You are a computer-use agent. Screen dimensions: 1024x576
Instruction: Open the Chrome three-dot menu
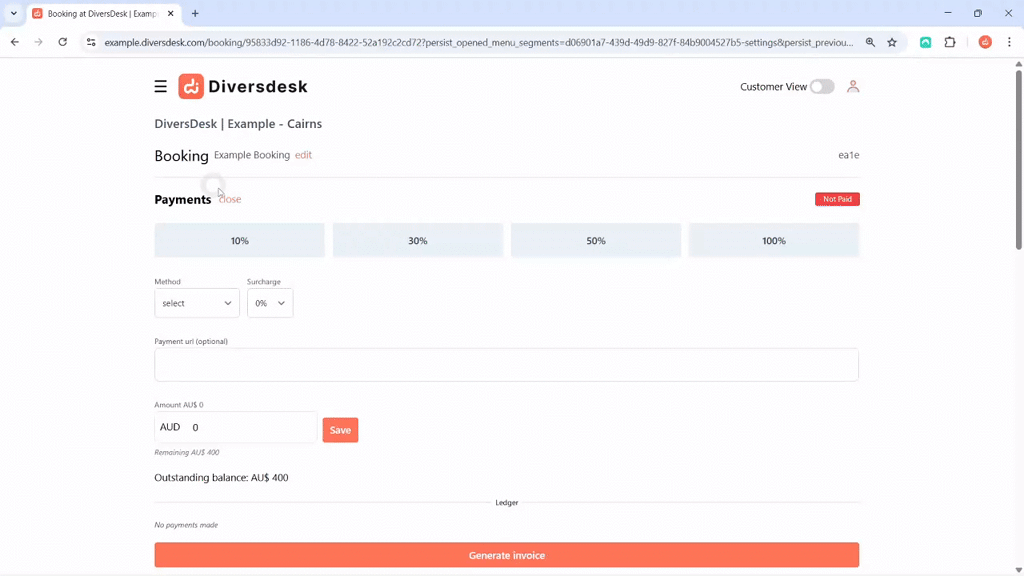[1009, 42]
